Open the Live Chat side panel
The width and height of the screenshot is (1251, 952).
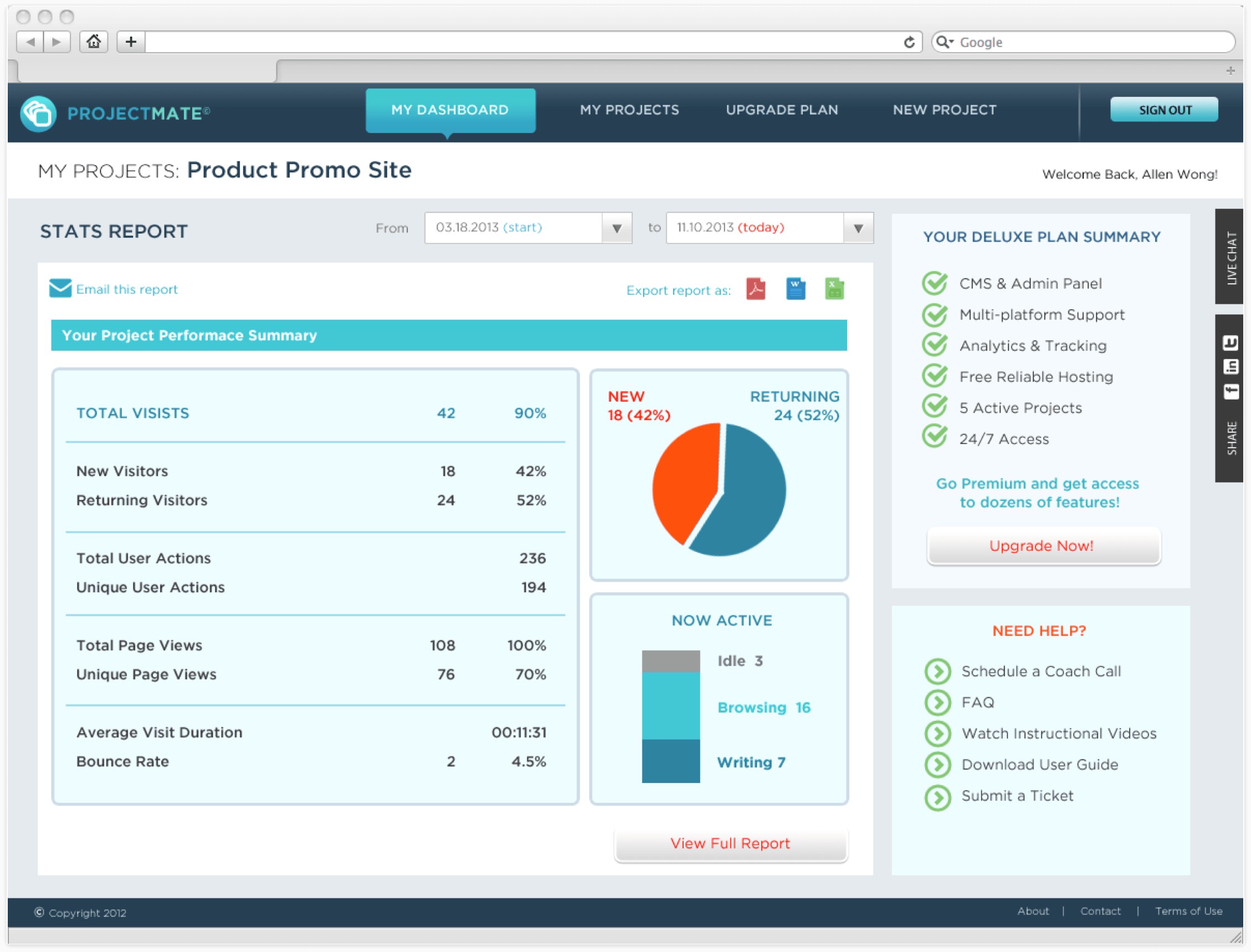pos(1231,257)
